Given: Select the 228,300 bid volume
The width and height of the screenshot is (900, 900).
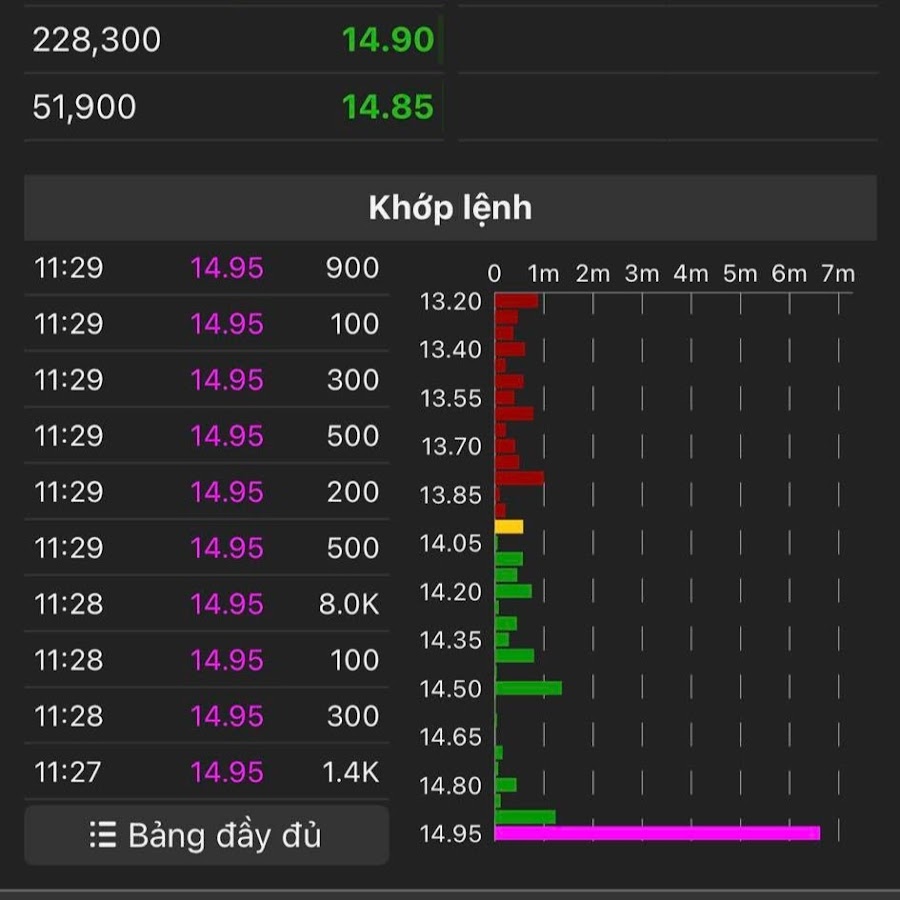Looking at the screenshot, I should tap(97, 40).
